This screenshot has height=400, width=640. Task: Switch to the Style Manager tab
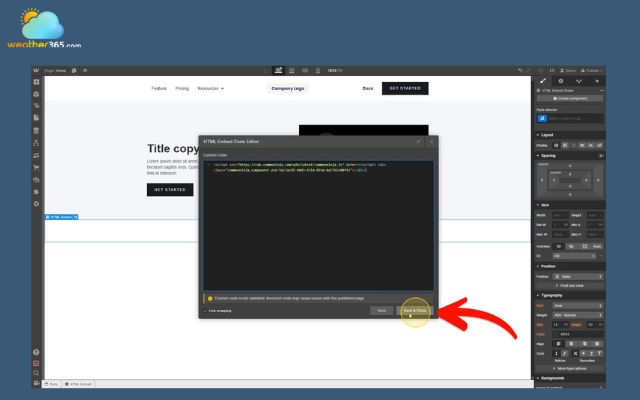tap(579, 81)
